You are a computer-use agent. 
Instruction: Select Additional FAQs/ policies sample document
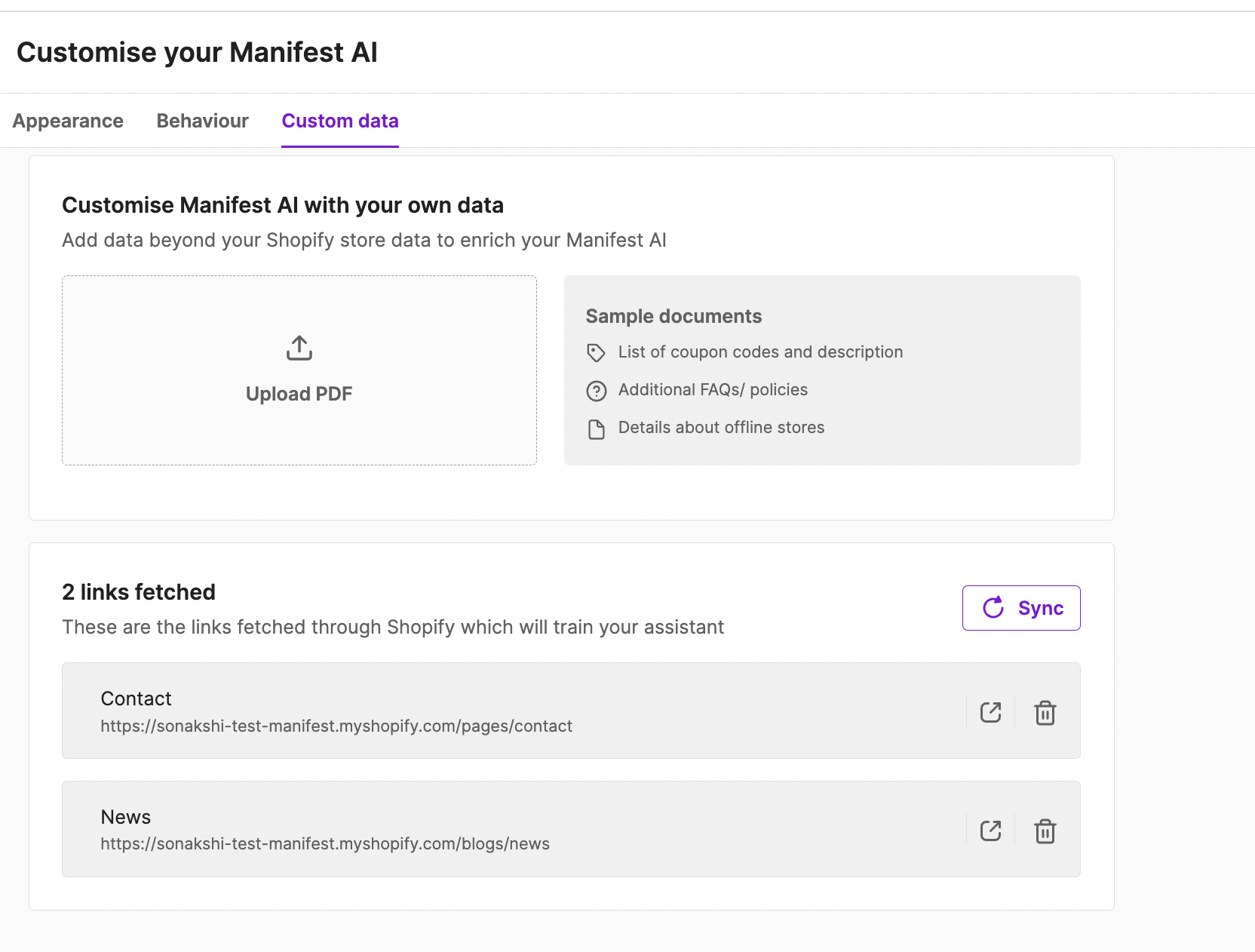pyautogui.click(x=713, y=390)
